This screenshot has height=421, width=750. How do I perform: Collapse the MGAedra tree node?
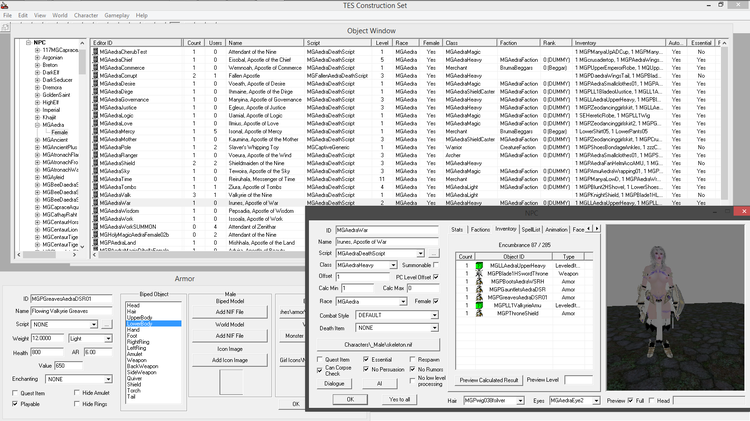pyautogui.click(x=37, y=125)
